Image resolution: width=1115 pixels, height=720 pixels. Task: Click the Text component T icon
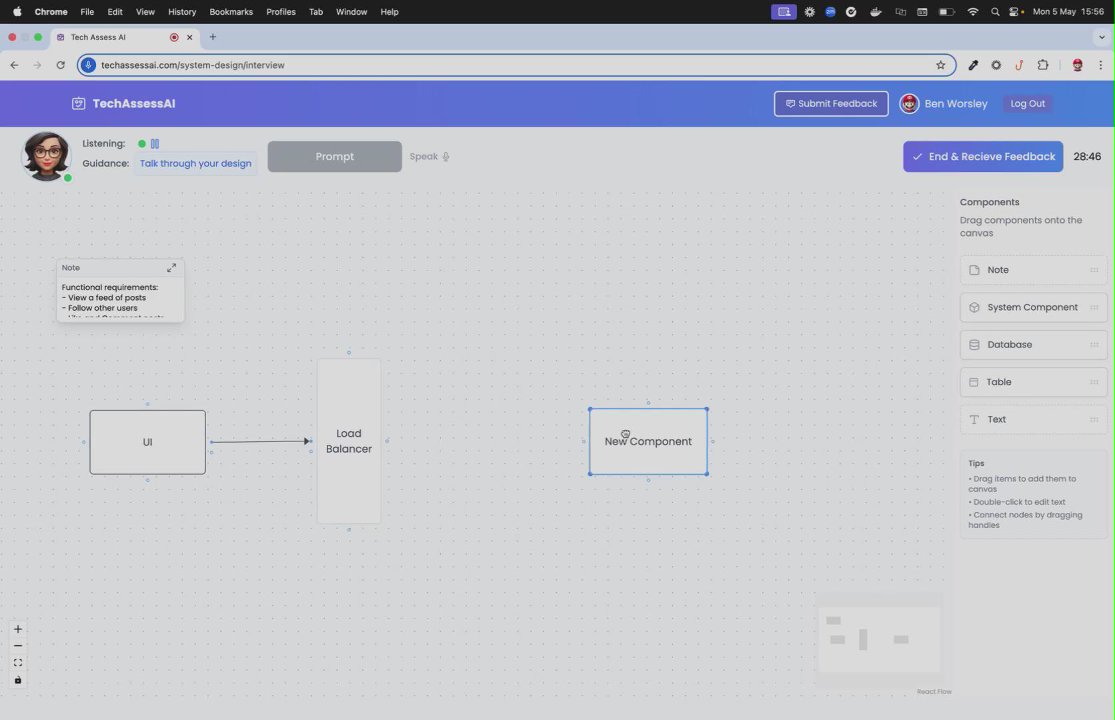click(x=974, y=419)
